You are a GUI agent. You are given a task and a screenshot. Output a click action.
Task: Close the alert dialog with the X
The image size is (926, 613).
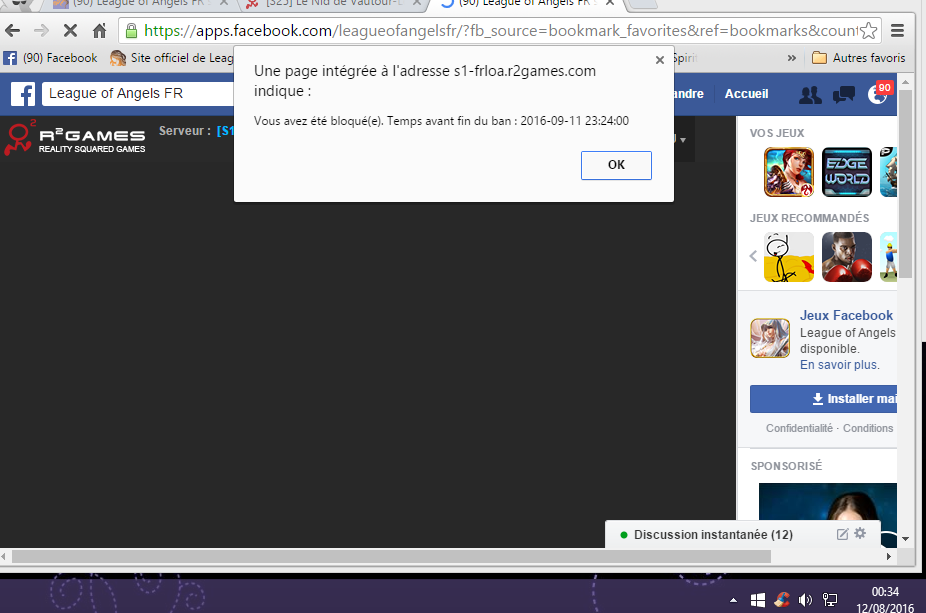coord(659,60)
